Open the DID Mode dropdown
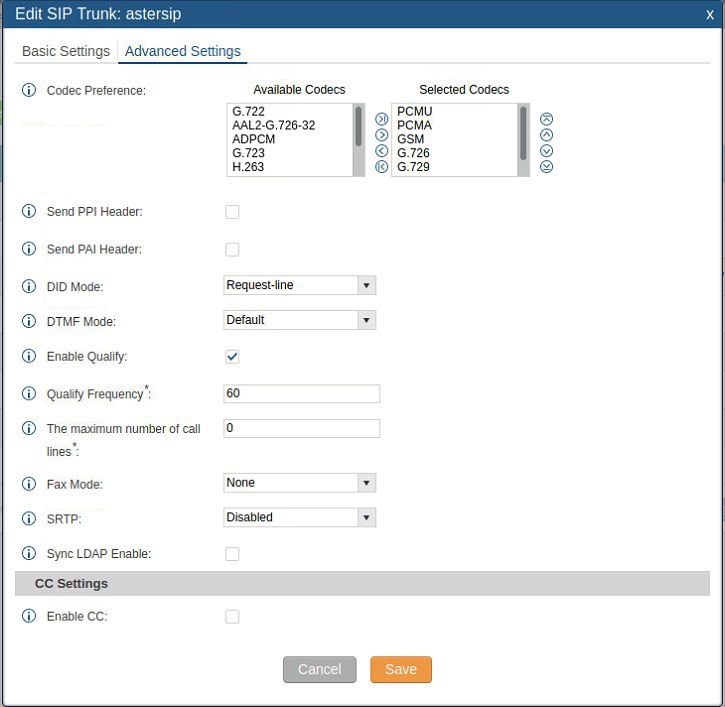This screenshot has height=707, width=725. pyautogui.click(x=300, y=285)
